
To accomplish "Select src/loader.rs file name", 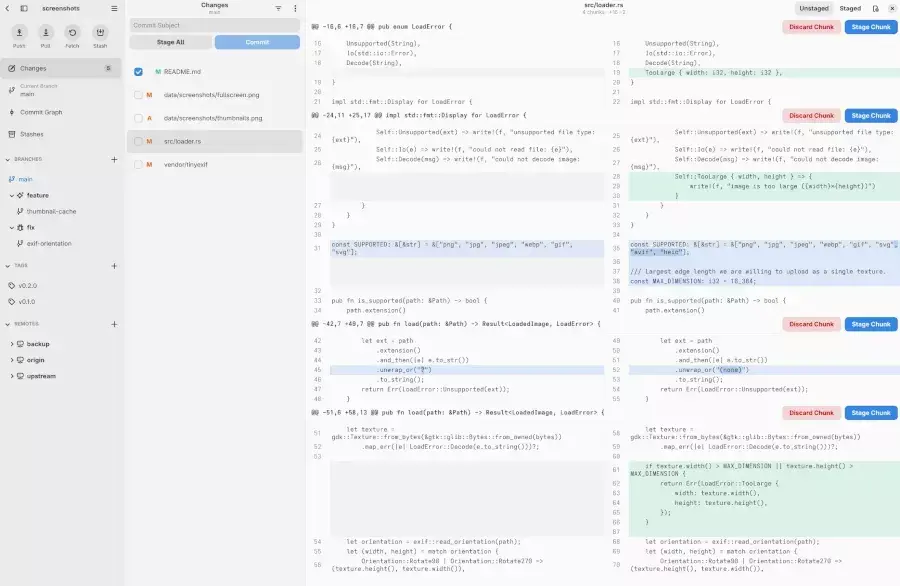I will coord(183,141).
